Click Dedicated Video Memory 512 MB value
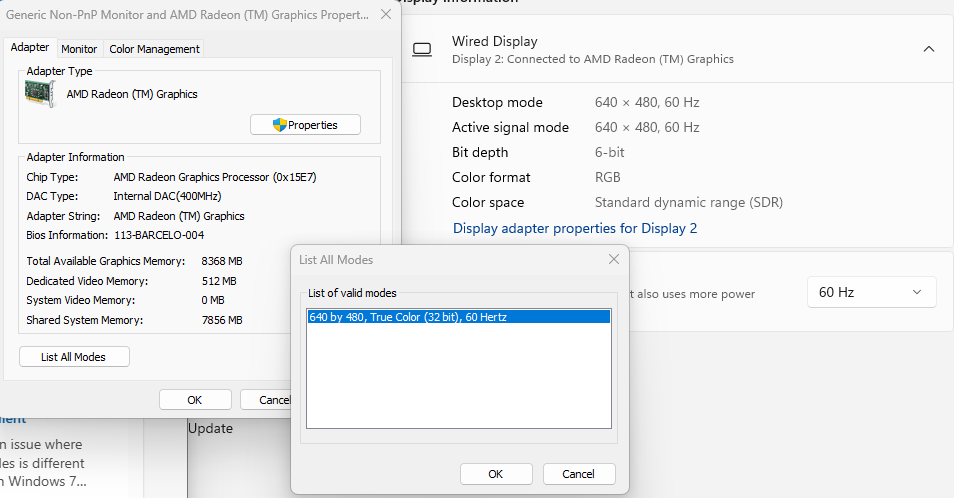This screenshot has height=498, width=954. click(220, 281)
